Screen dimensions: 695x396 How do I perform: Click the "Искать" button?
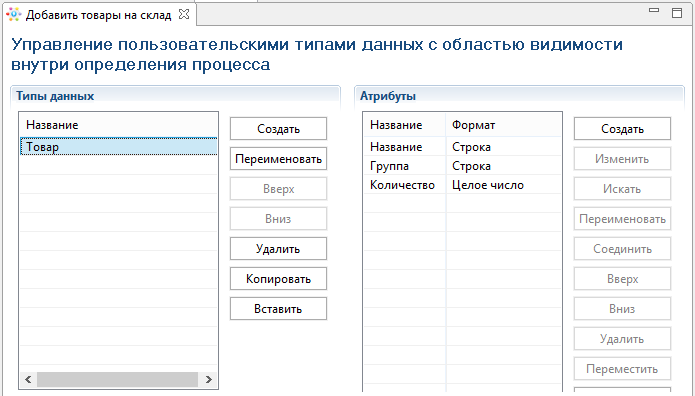[622, 188]
